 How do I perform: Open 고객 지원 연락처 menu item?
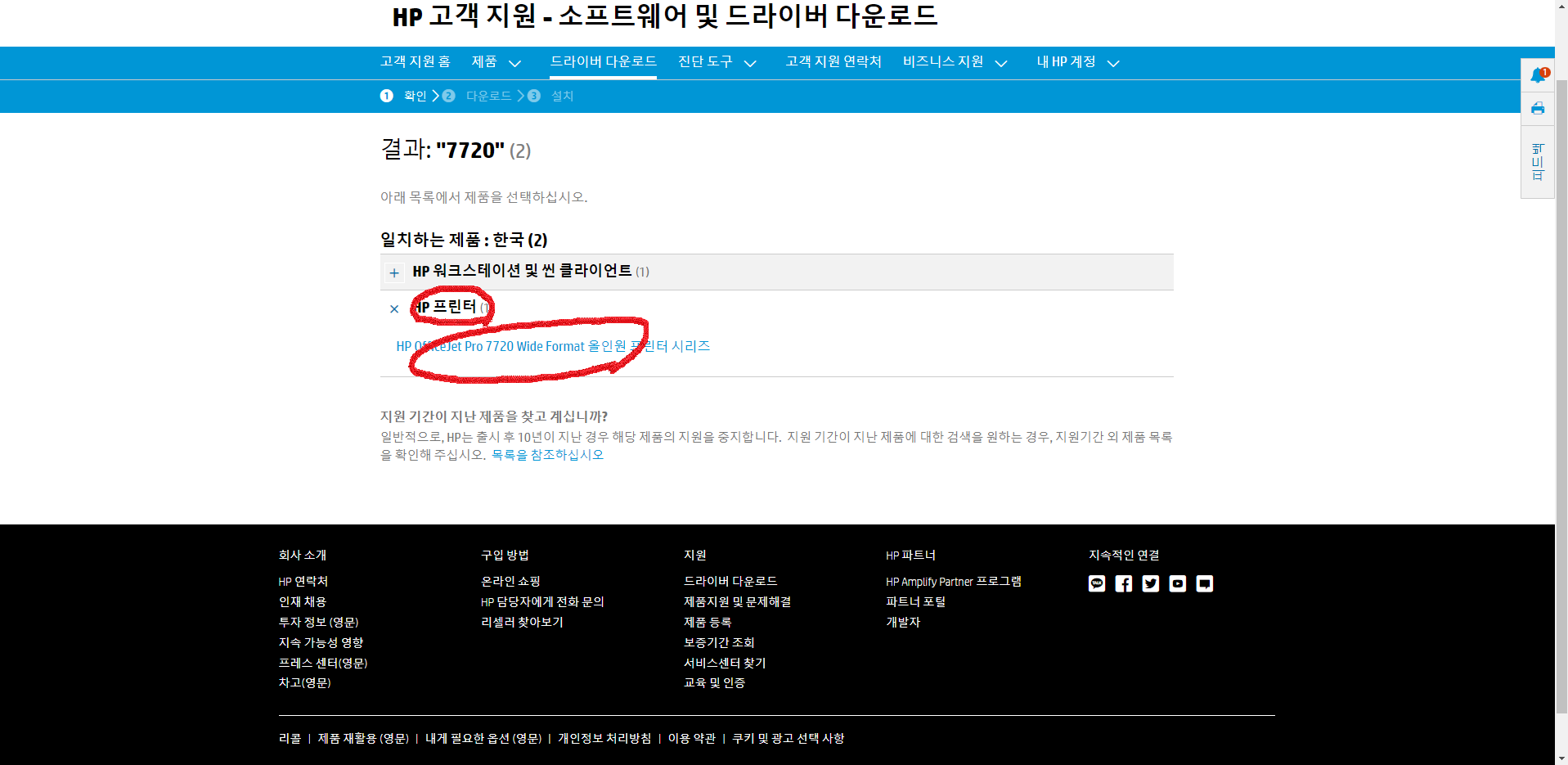click(x=833, y=62)
